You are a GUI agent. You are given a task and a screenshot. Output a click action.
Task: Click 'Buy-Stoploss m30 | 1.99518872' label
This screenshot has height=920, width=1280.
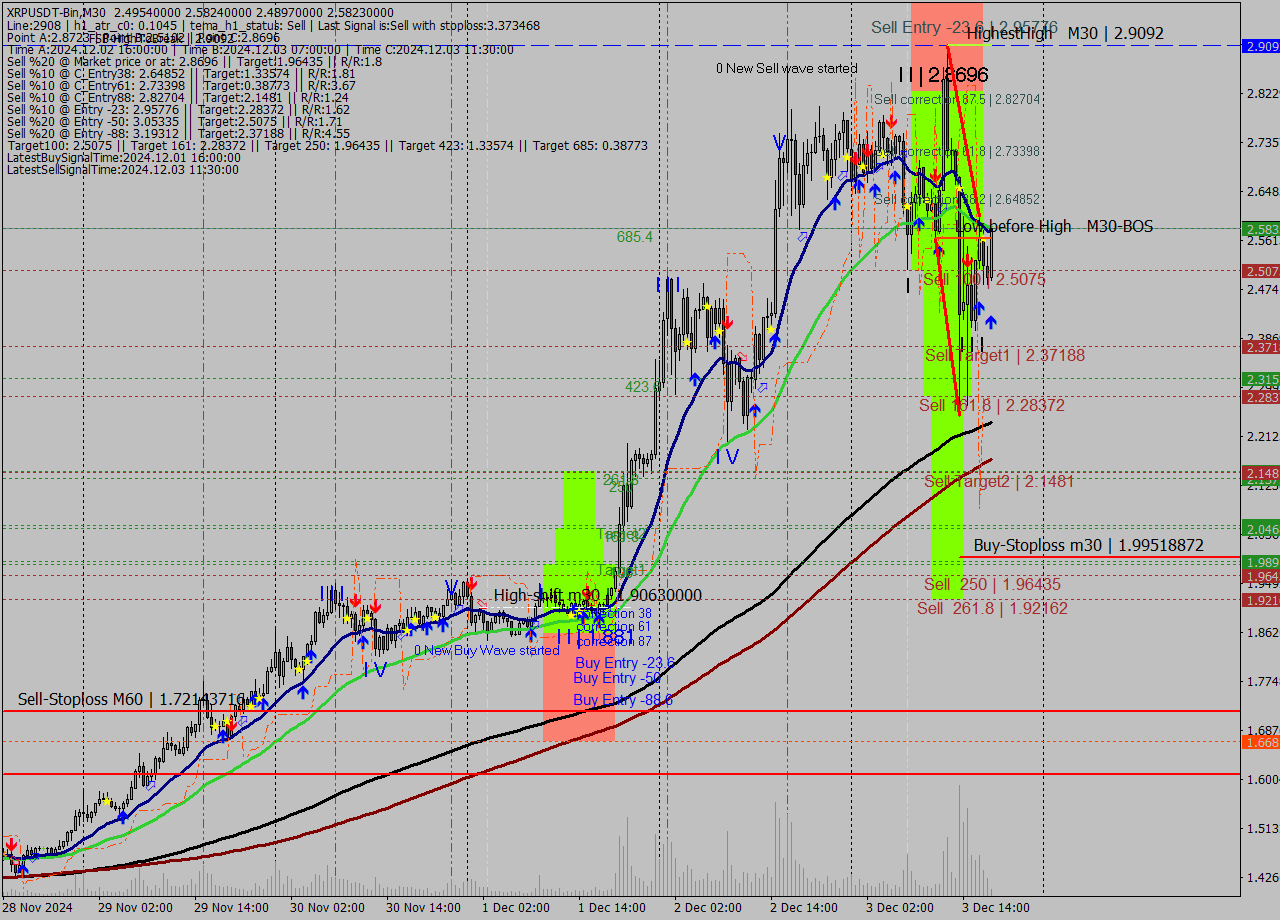point(1089,545)
